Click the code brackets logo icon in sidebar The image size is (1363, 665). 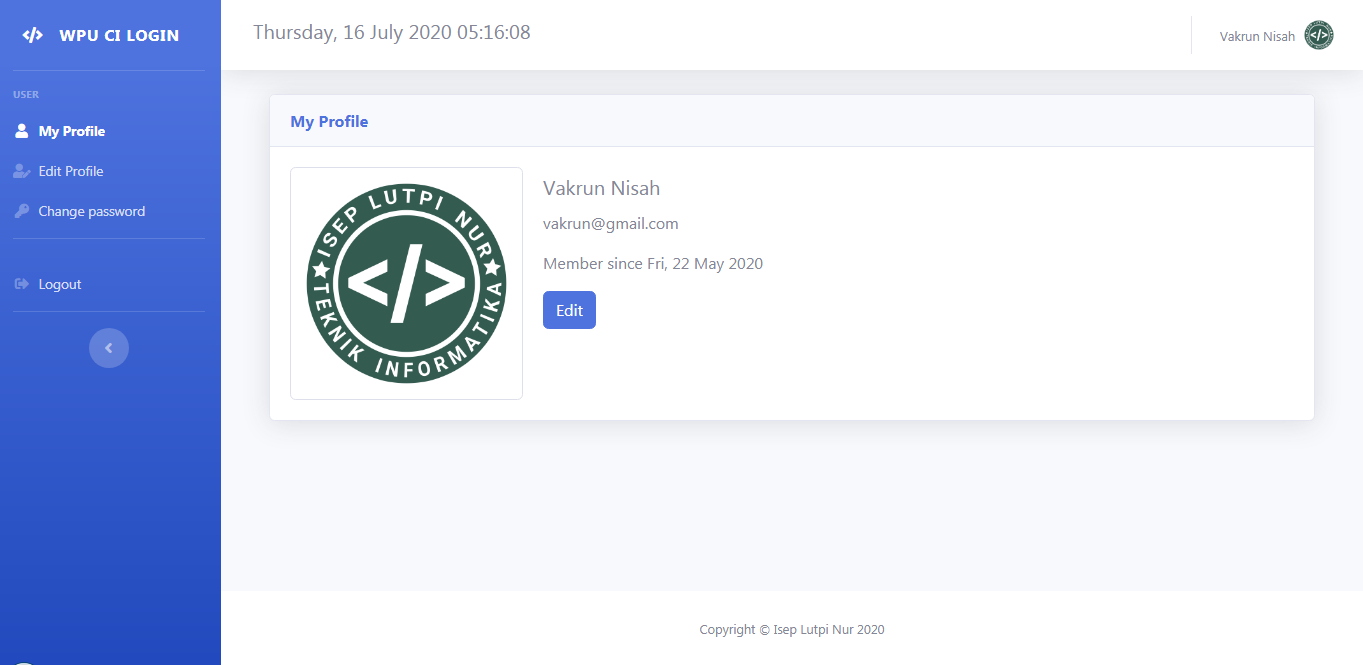tap(33, 35)
